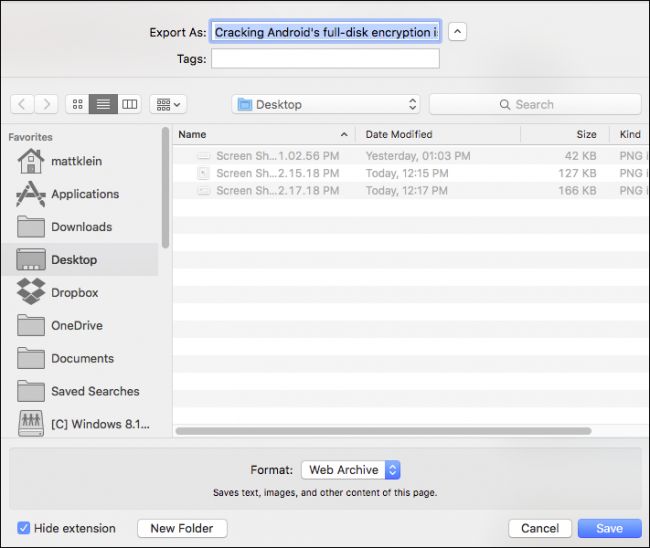
Task: Switch to list view
Action: point(103,104)
